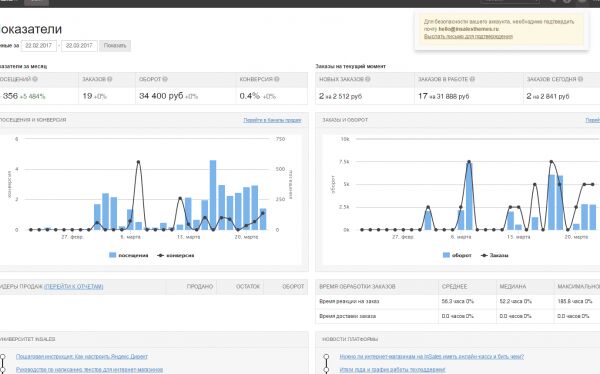
Task: Click the info icon next to ЗАКАЗОВ
Action: point(109,79)
